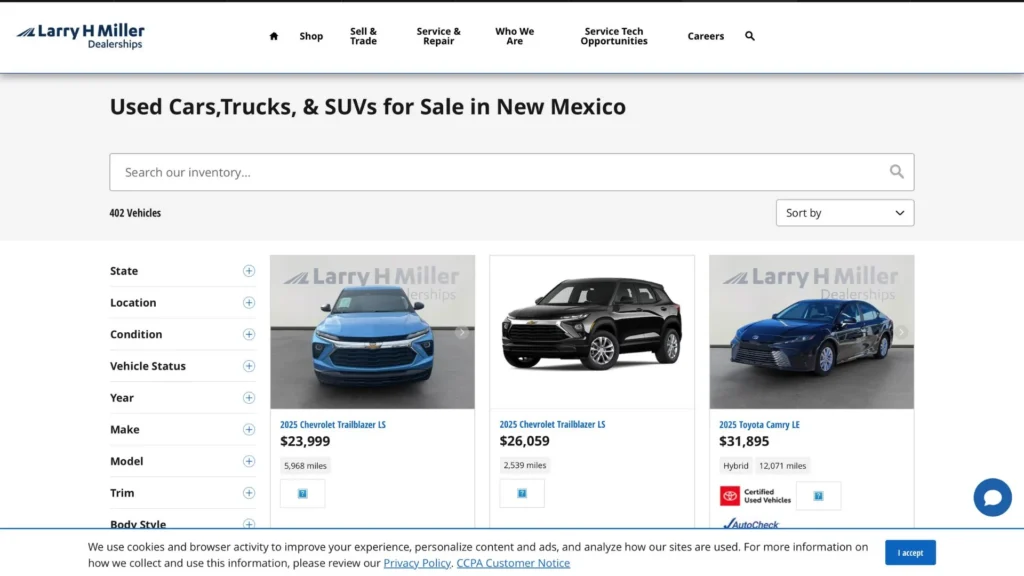Open 2025 Chevrolet Trailblazer LS $26,059 listing title
The width and height of the screenshot is (1024, 576).
552,424
